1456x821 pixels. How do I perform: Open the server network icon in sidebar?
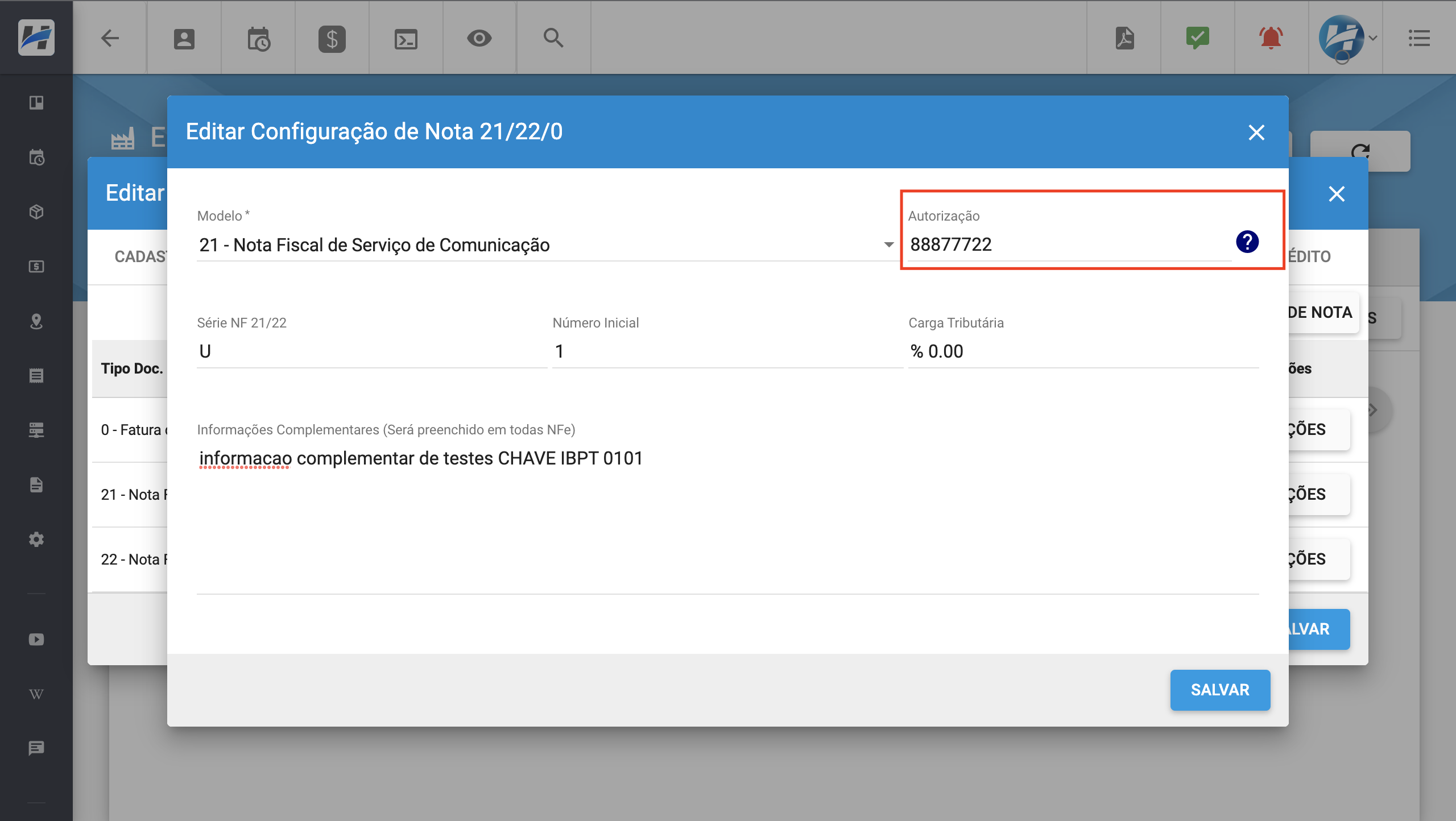tap(36, 430)
